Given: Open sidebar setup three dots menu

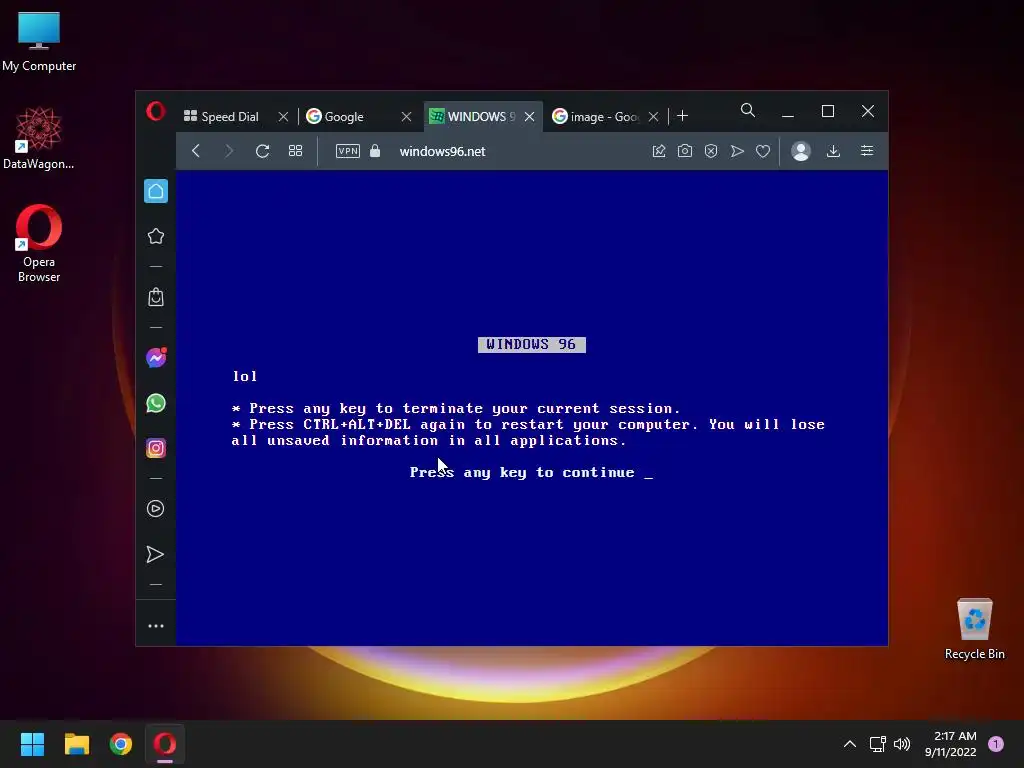Looking at the screenshot, I should pyautogui.click(x=155, y=626).
